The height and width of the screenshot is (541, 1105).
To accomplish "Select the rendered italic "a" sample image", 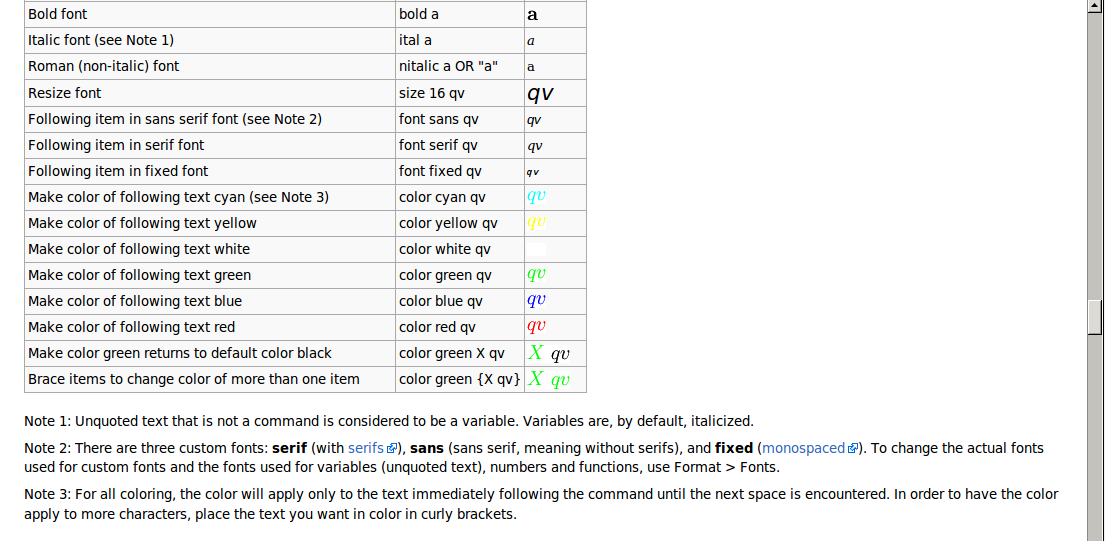I will coord(530,41).
